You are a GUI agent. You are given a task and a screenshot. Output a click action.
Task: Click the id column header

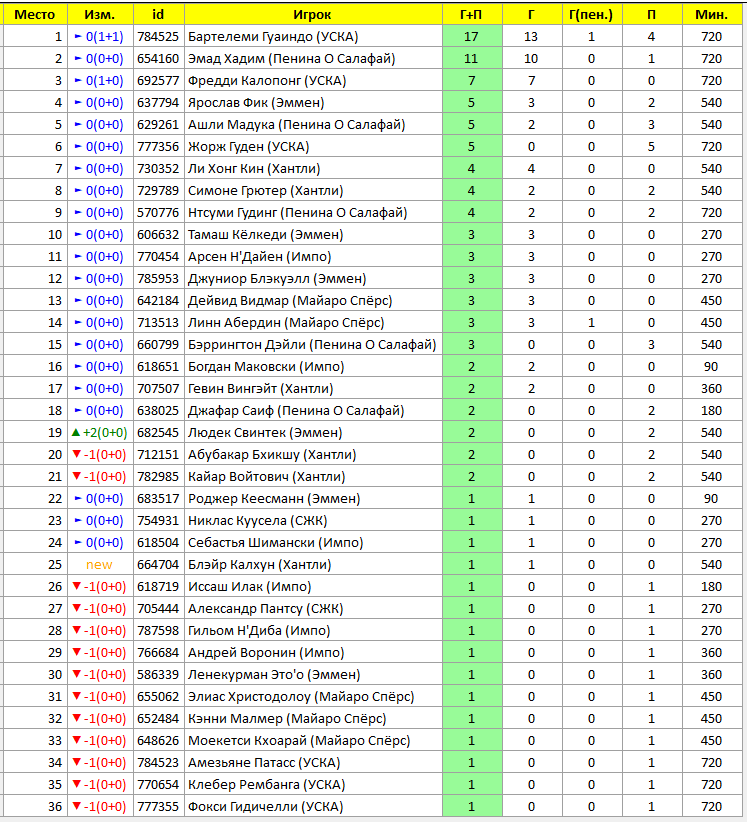pos(159,15)
